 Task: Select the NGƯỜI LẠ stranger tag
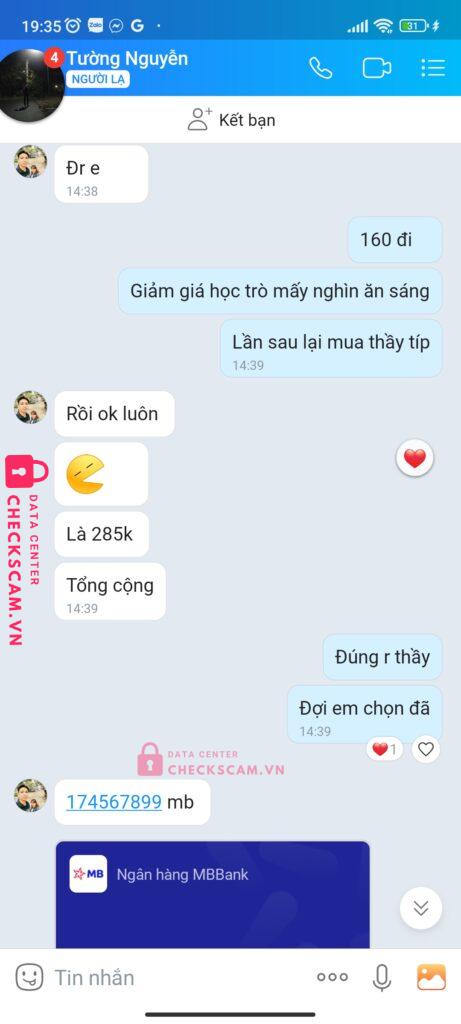[x=98, y=80]
